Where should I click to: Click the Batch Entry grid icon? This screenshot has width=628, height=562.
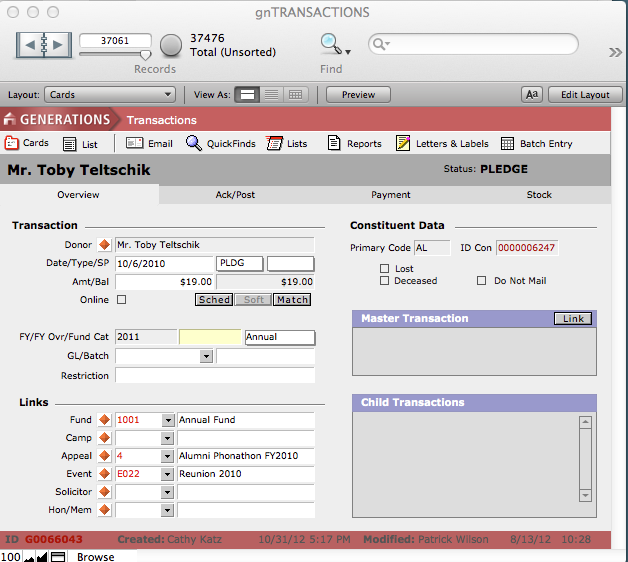(508, 143)
